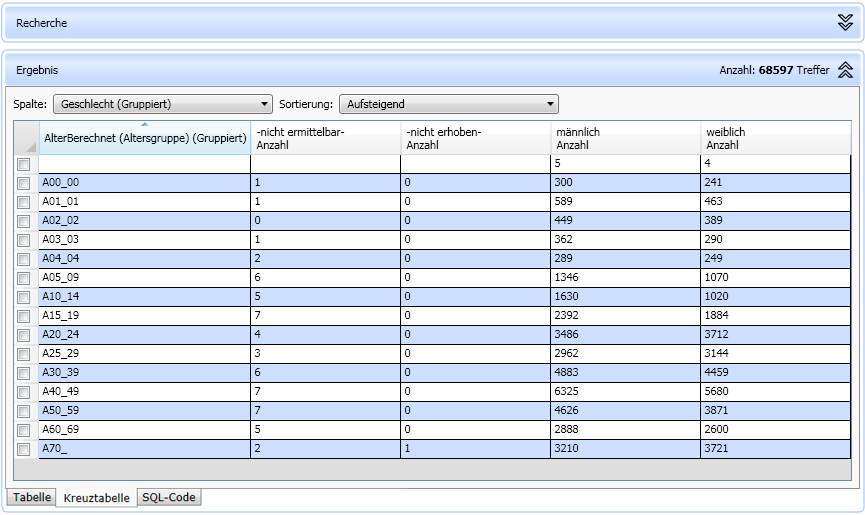Sort by AlterBerechnet (Altersgruppe) column header
865x515 pixels.
coord(145,139)
